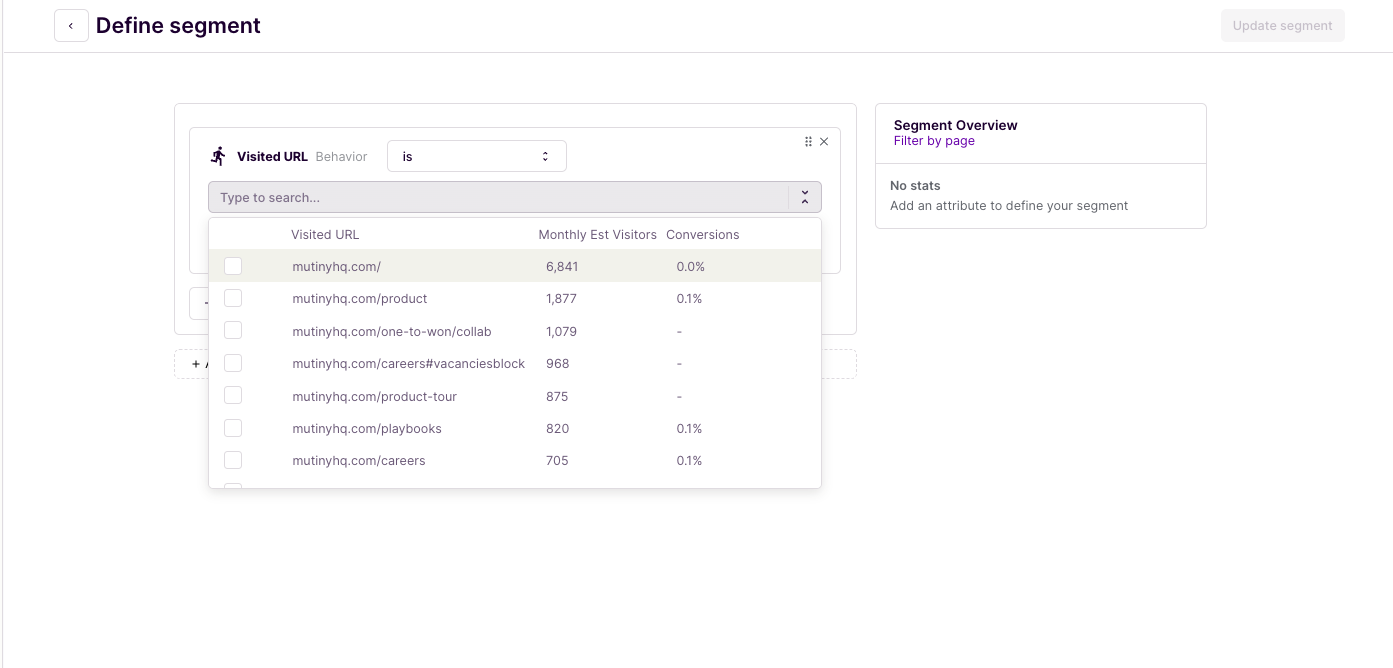Click the Update segment button
1393x668 pixels.
click(x=1282, y=26)
